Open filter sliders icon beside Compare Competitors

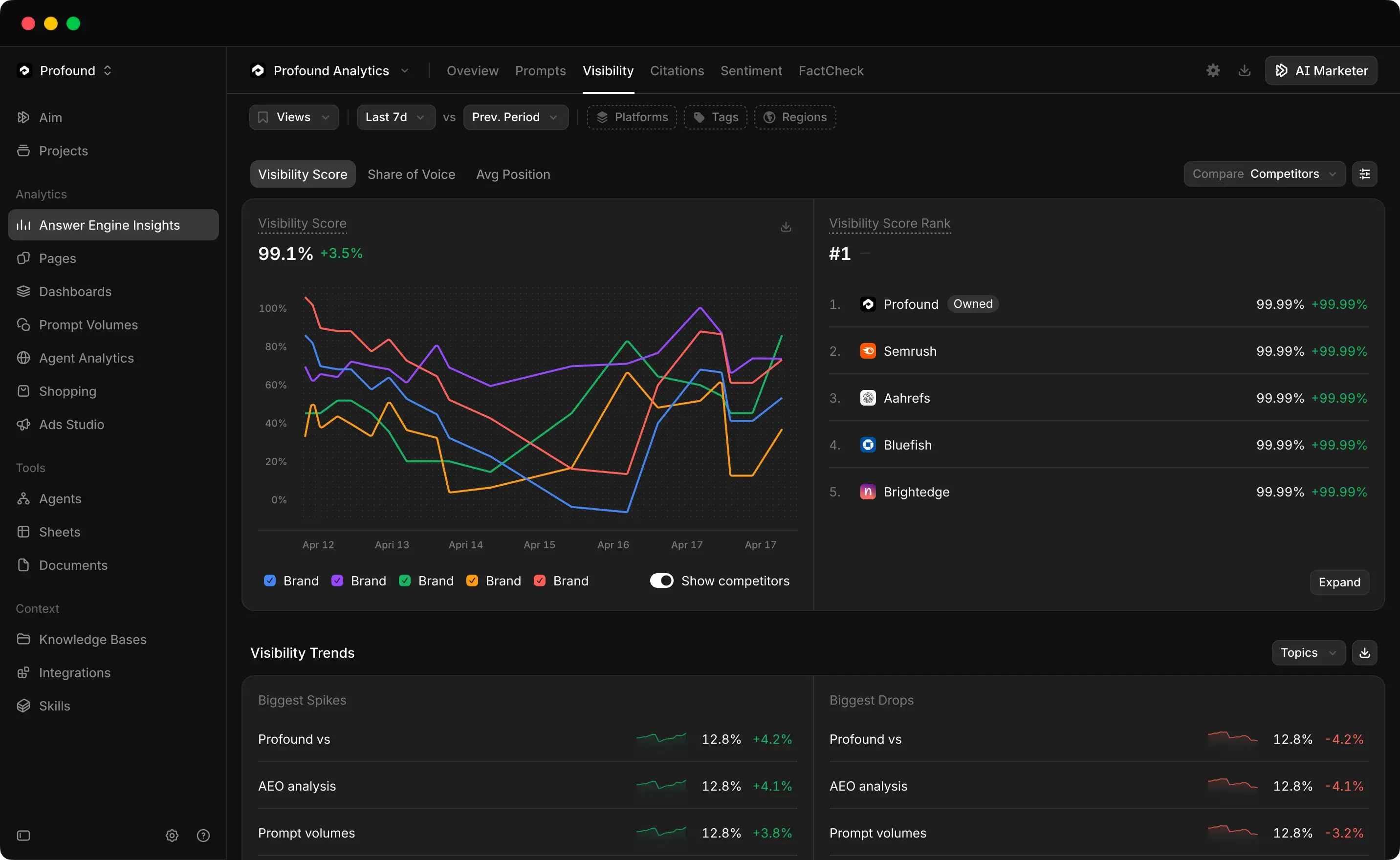pyautogui.click(x=1365, y=174)
